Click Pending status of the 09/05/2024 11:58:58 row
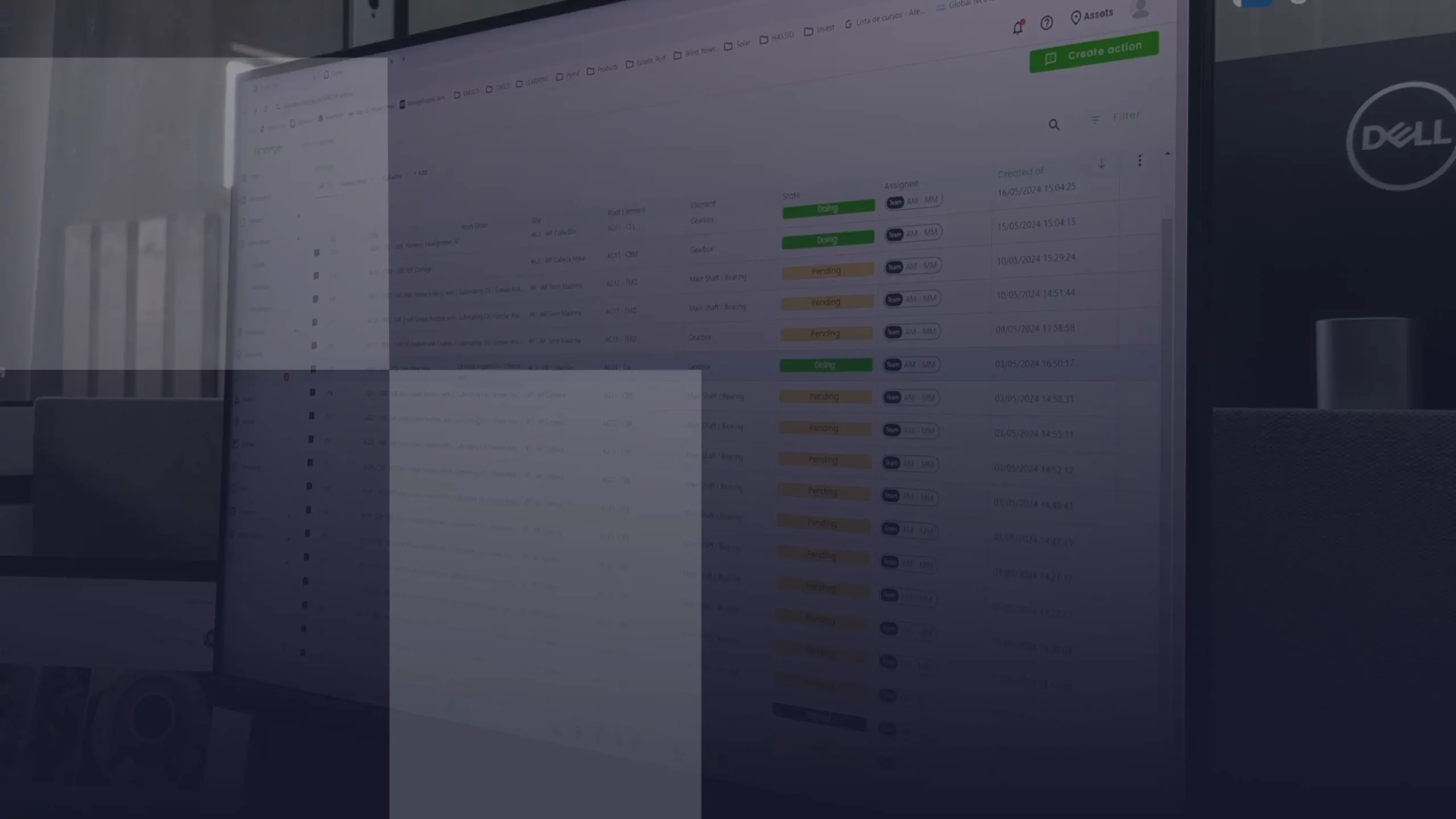 tap(826, 333)
